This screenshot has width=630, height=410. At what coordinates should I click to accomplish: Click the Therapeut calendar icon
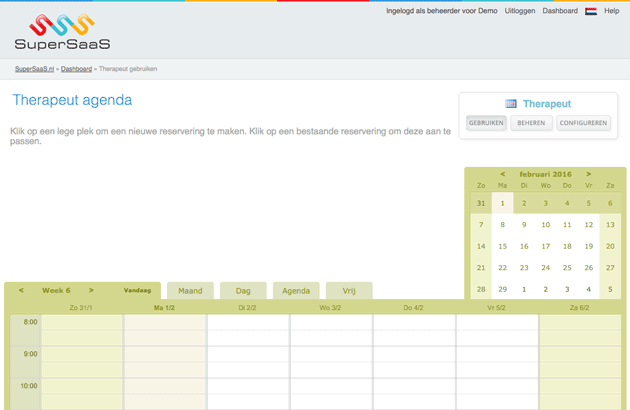pos(511,104)
